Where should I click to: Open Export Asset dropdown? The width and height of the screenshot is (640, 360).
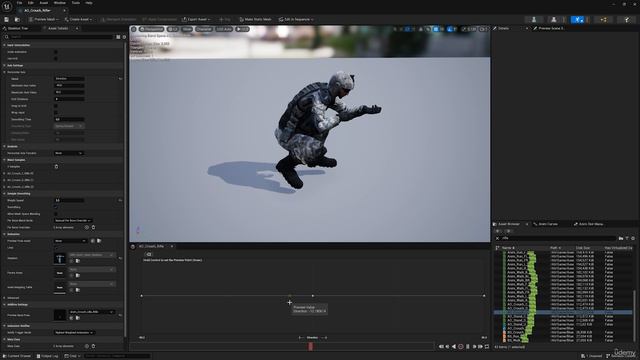[x=196, y=19]
